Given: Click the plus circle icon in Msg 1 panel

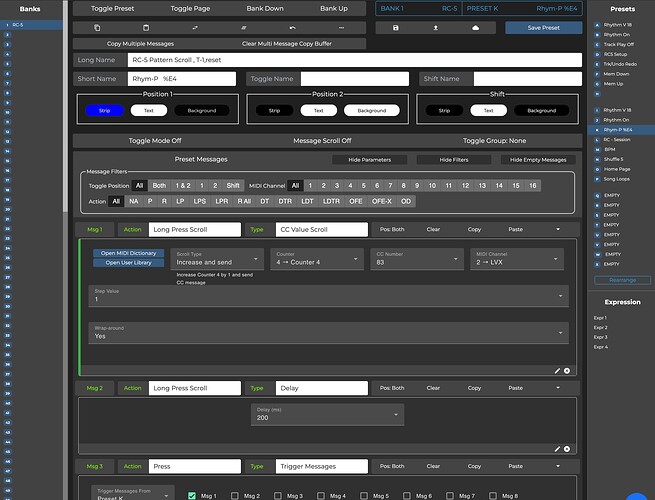Looking at the screenshot, I should [x=567, y=371].
